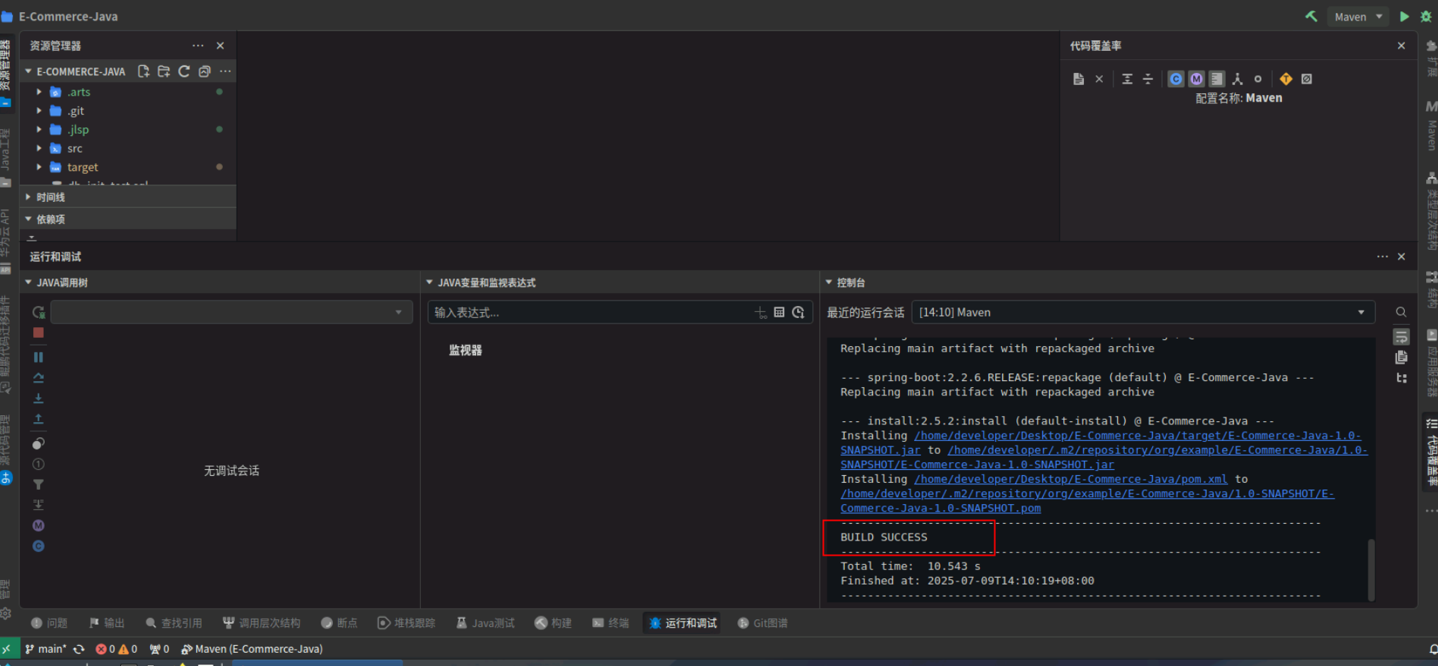Screen dimensions: 1438x666
Task: Click the Debug bug icon at top right
Action: (x=1426, y=16)
